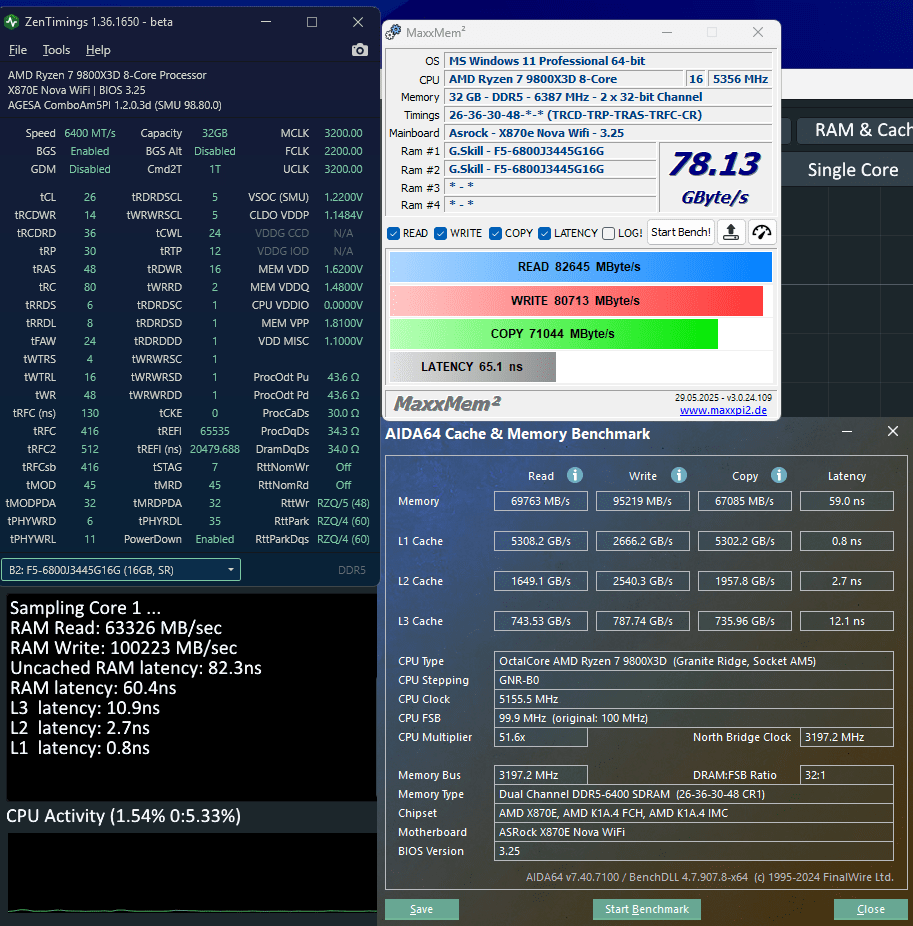The image size is (913, 926).
Task: Toggle the READ checkbox in MaxxMem
Action: click(394, 233)
